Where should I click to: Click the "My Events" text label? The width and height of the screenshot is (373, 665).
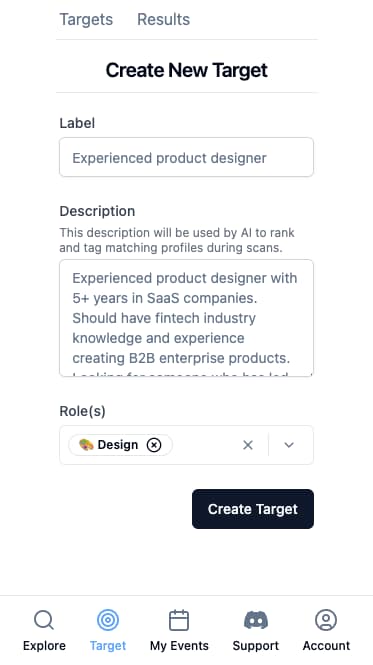[179, 645]
